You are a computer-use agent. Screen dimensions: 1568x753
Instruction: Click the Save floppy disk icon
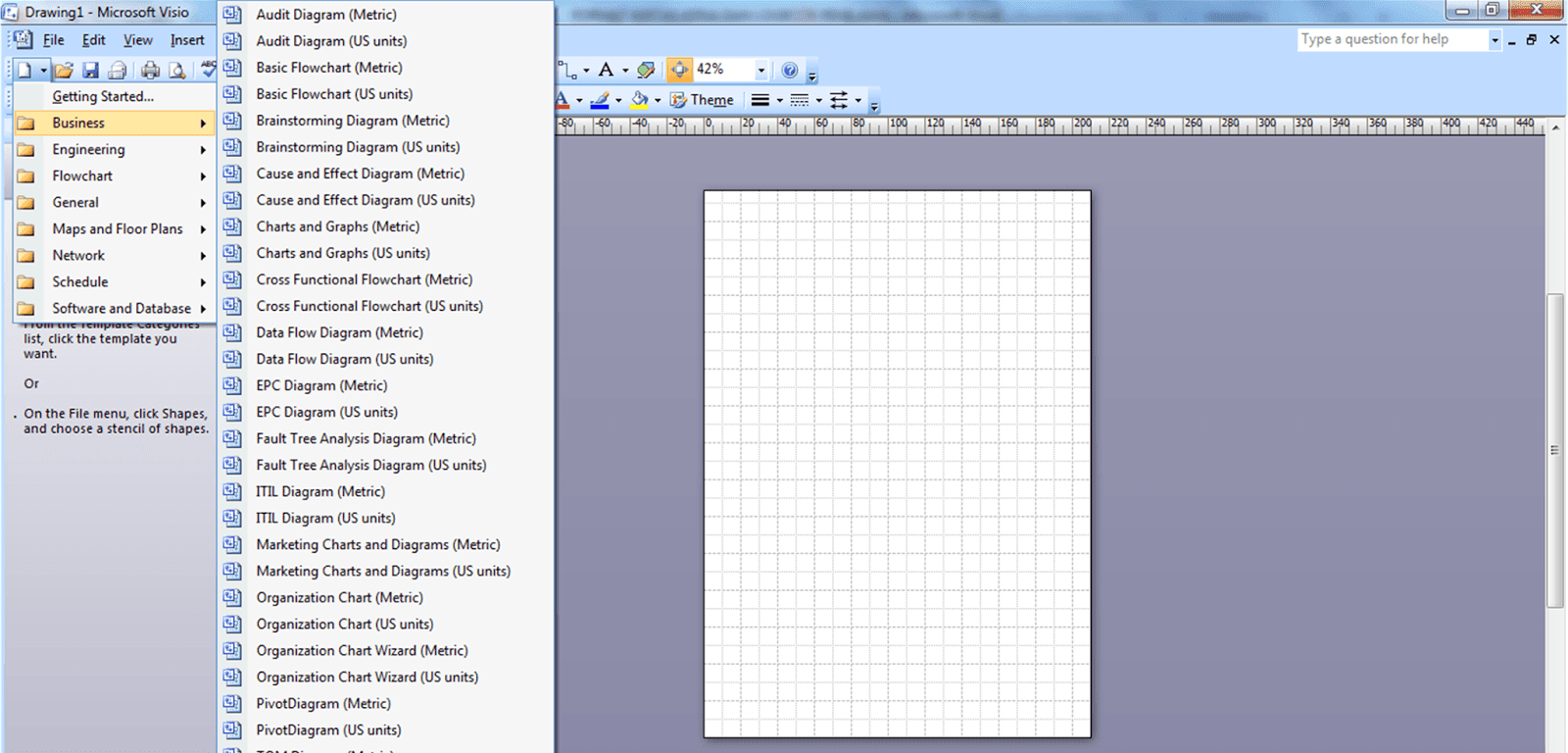point(90,70)
